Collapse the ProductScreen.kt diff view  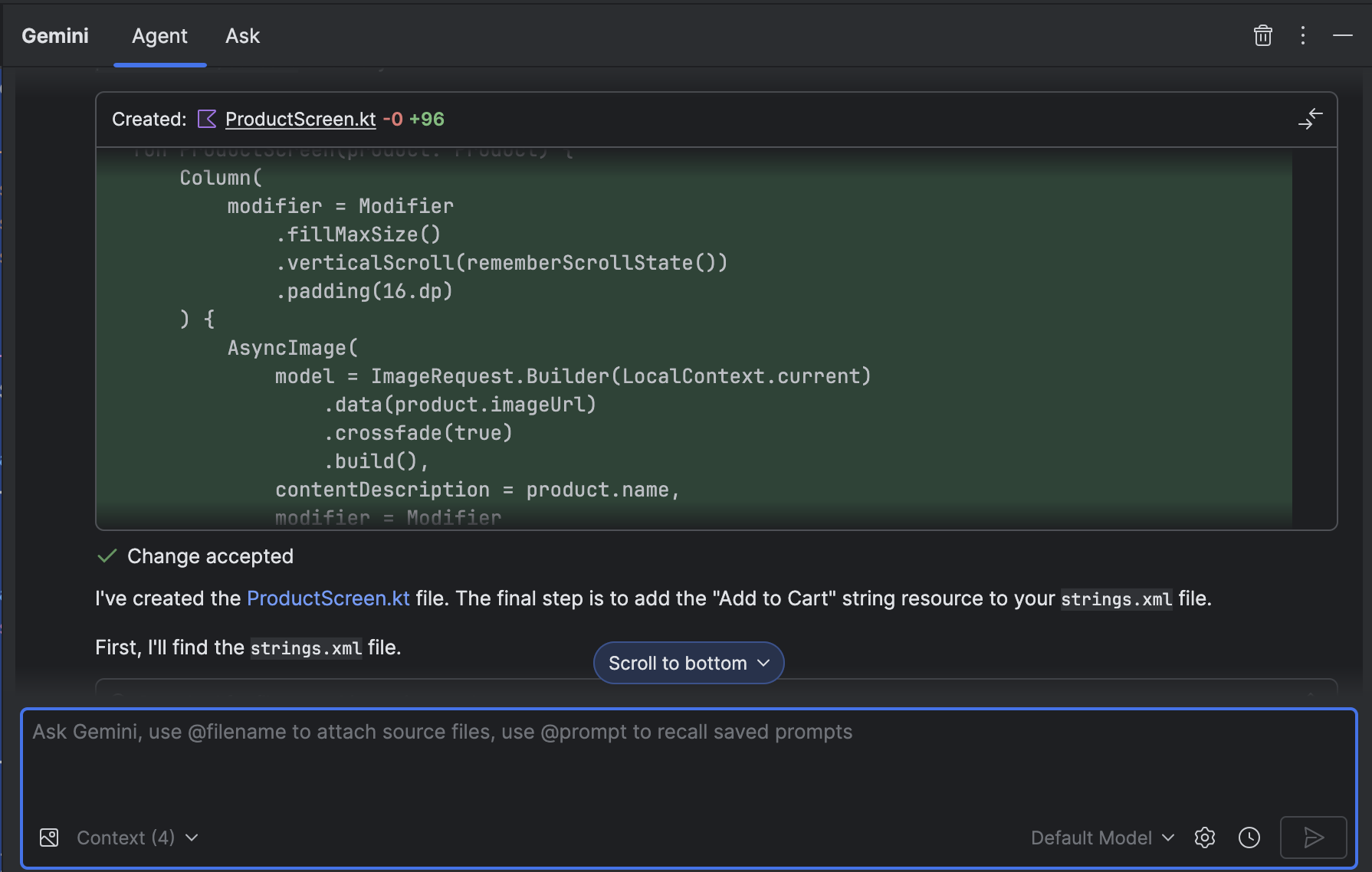click(1310, 119)
